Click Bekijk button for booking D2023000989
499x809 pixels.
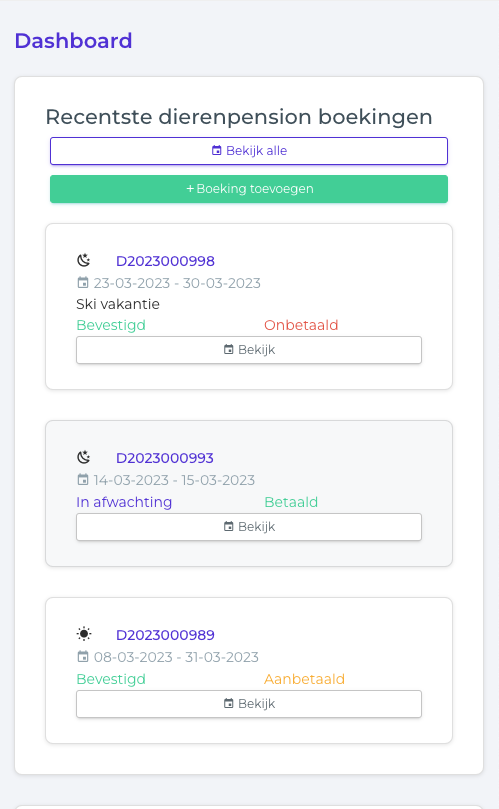point(249,704)
